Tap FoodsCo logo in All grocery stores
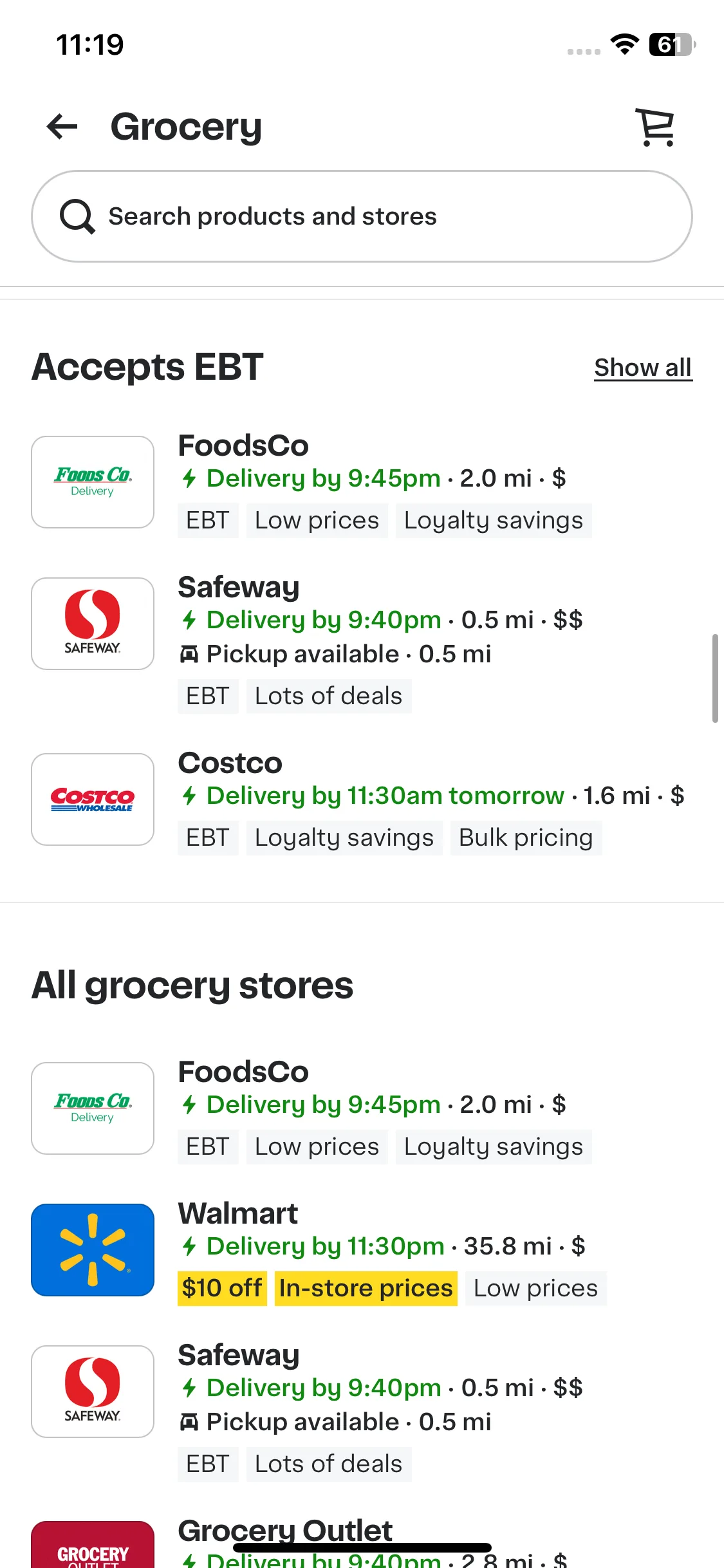This screenshot has width=724, height=1568. point(93,1108)
